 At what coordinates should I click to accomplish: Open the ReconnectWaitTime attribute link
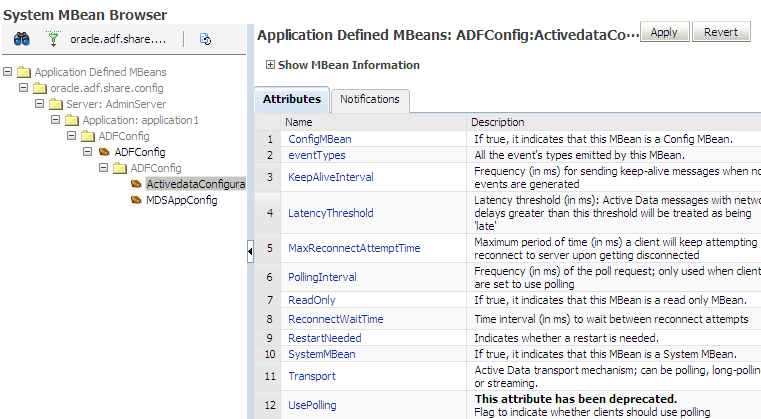(x=336, y=319)
